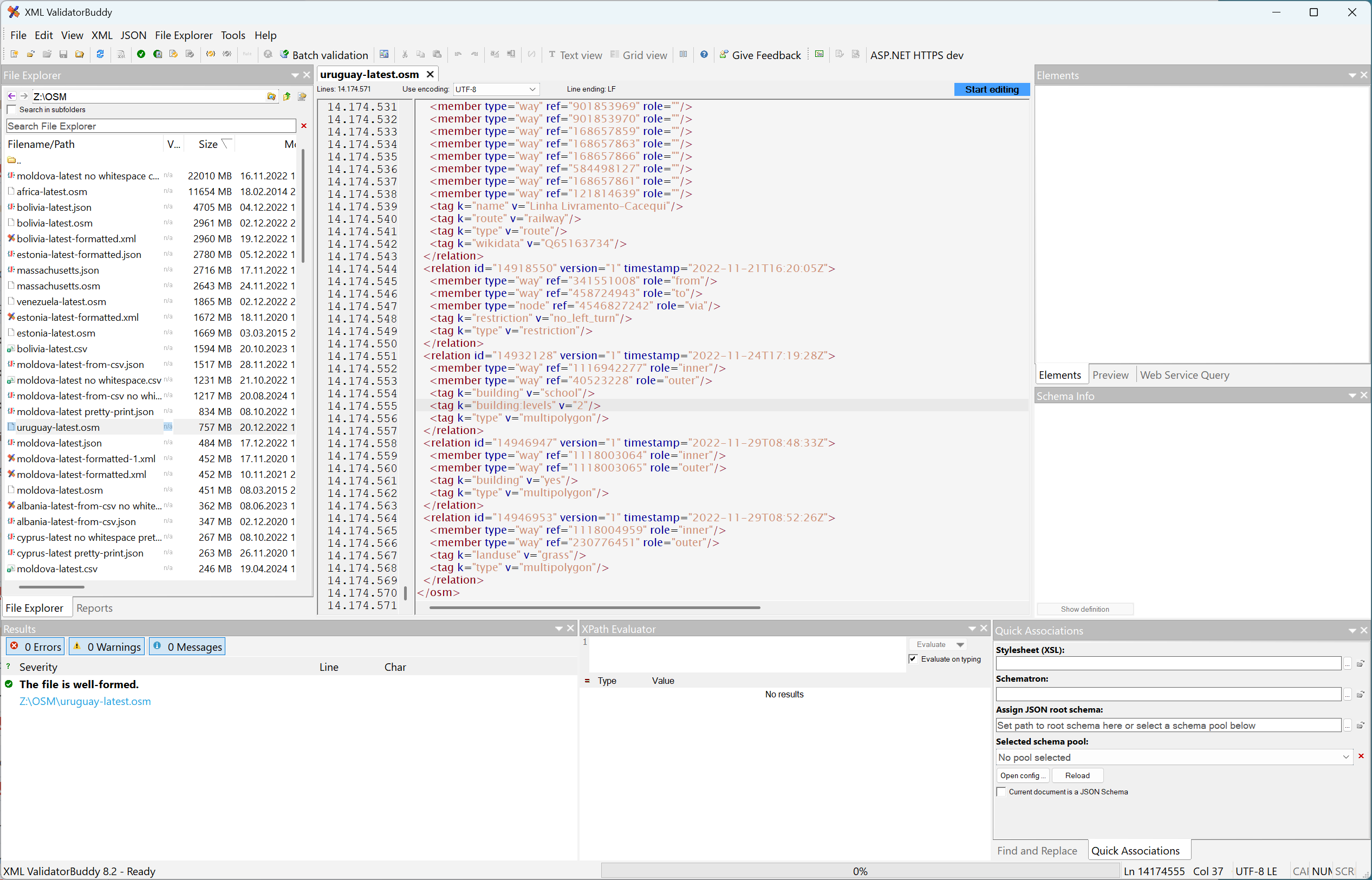Click the 0% progress bar in status bar
The image size is (1372, 880).
pyautogui.click(x=860, y=871)
